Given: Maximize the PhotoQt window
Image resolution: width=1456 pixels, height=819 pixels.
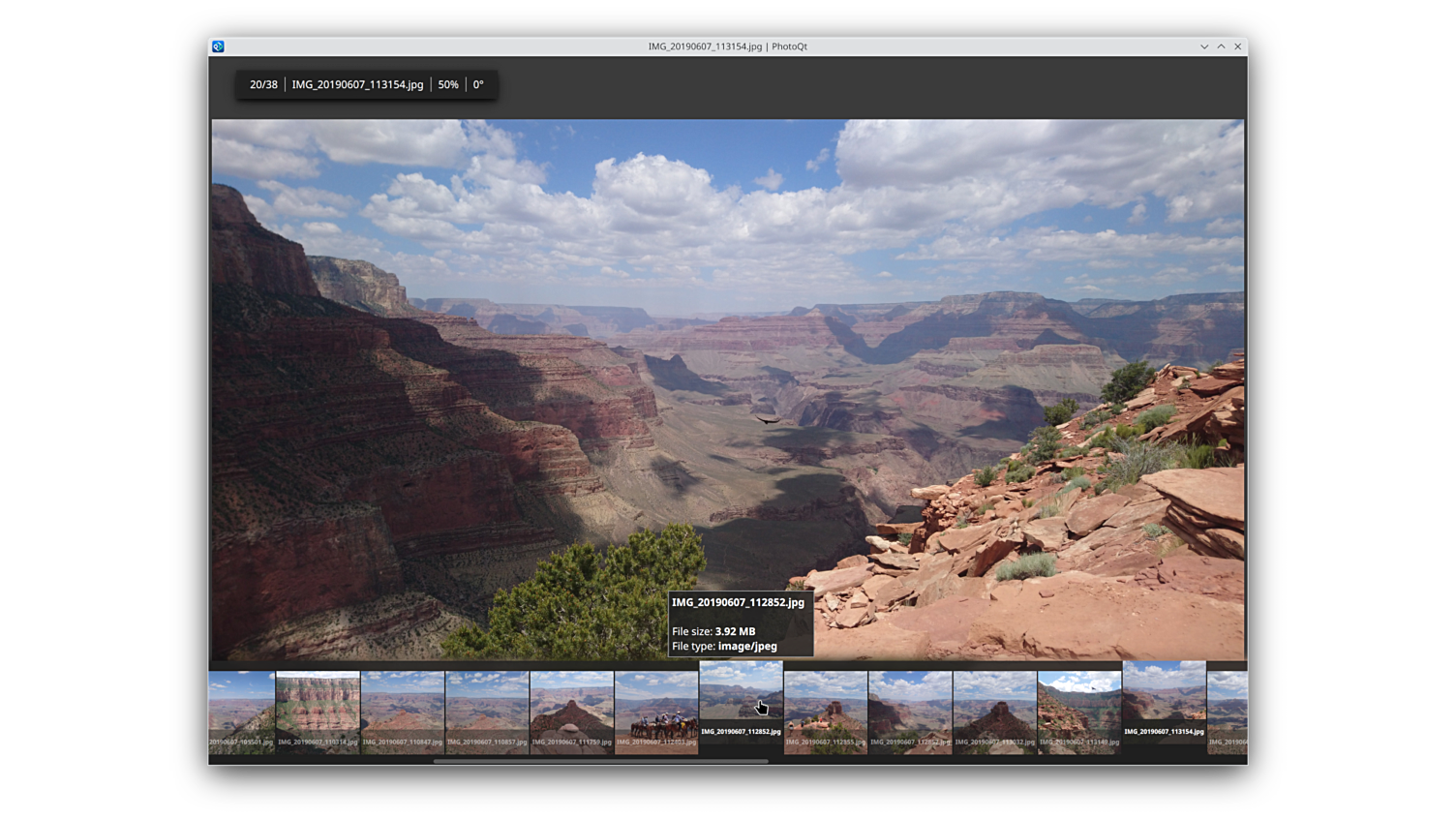Looking at the screenshot, I should 1221,46.
